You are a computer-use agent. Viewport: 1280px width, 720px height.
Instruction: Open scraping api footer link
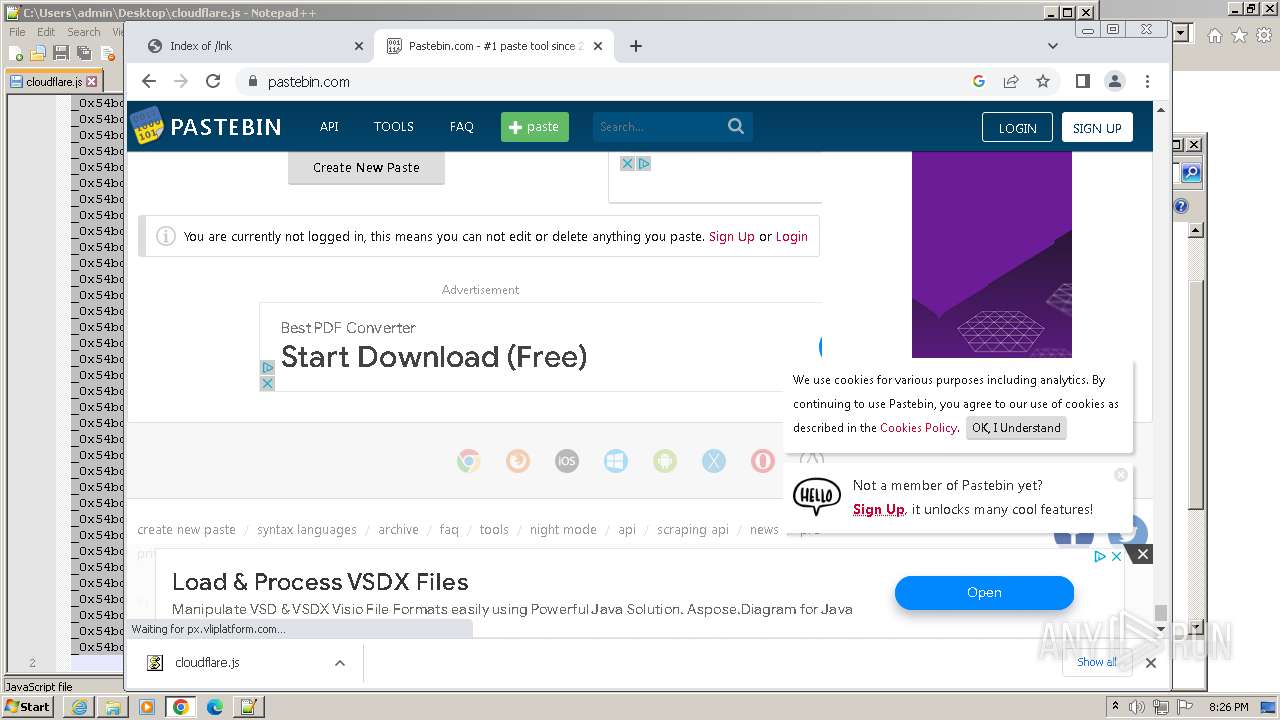click(x=693, y=530)
